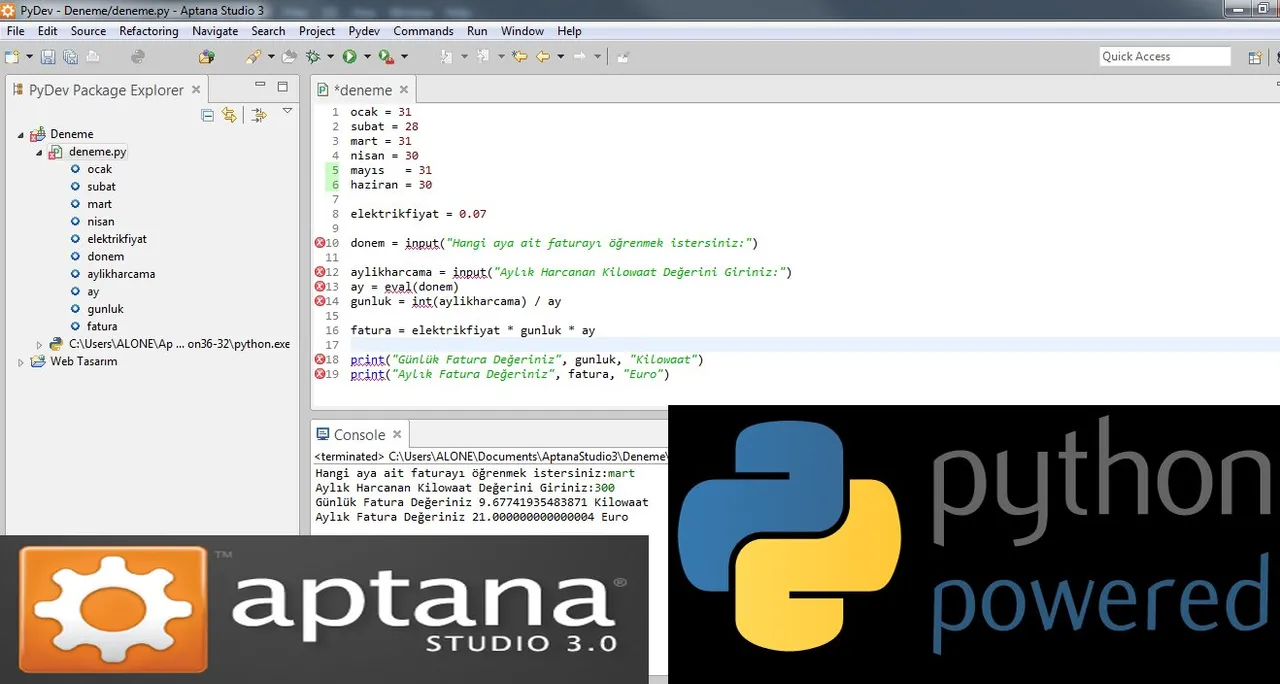
Task: Open the Back history dropdown arrow
Action: [x=561, y=57]
